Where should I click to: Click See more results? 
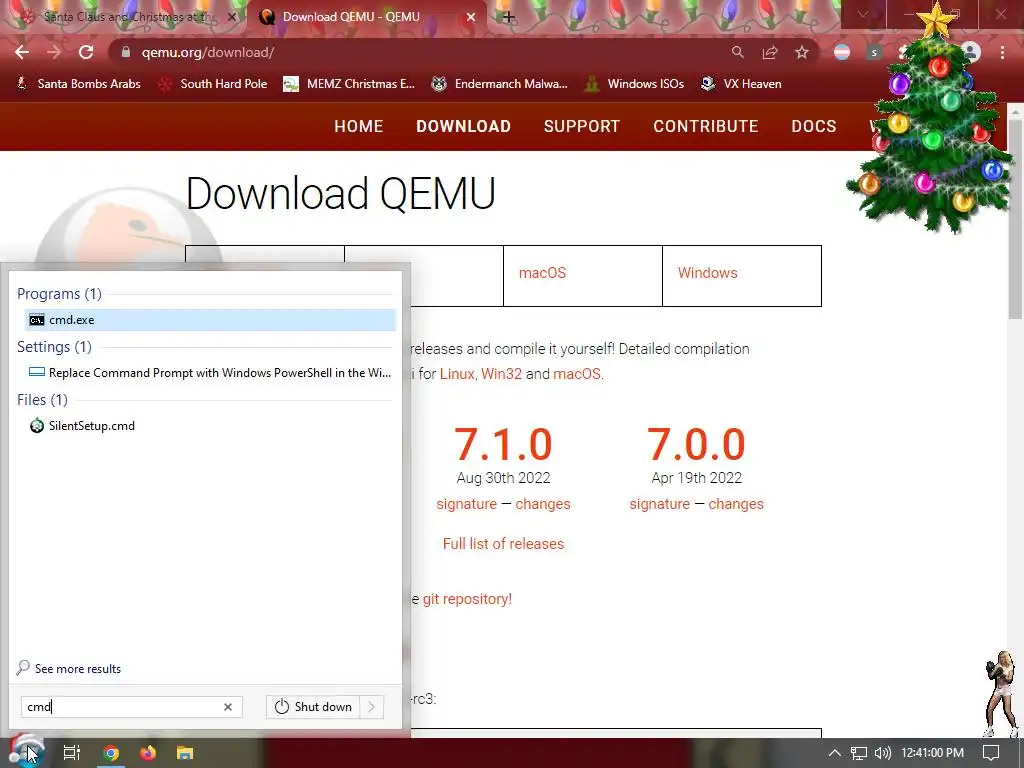click(69, 669)
